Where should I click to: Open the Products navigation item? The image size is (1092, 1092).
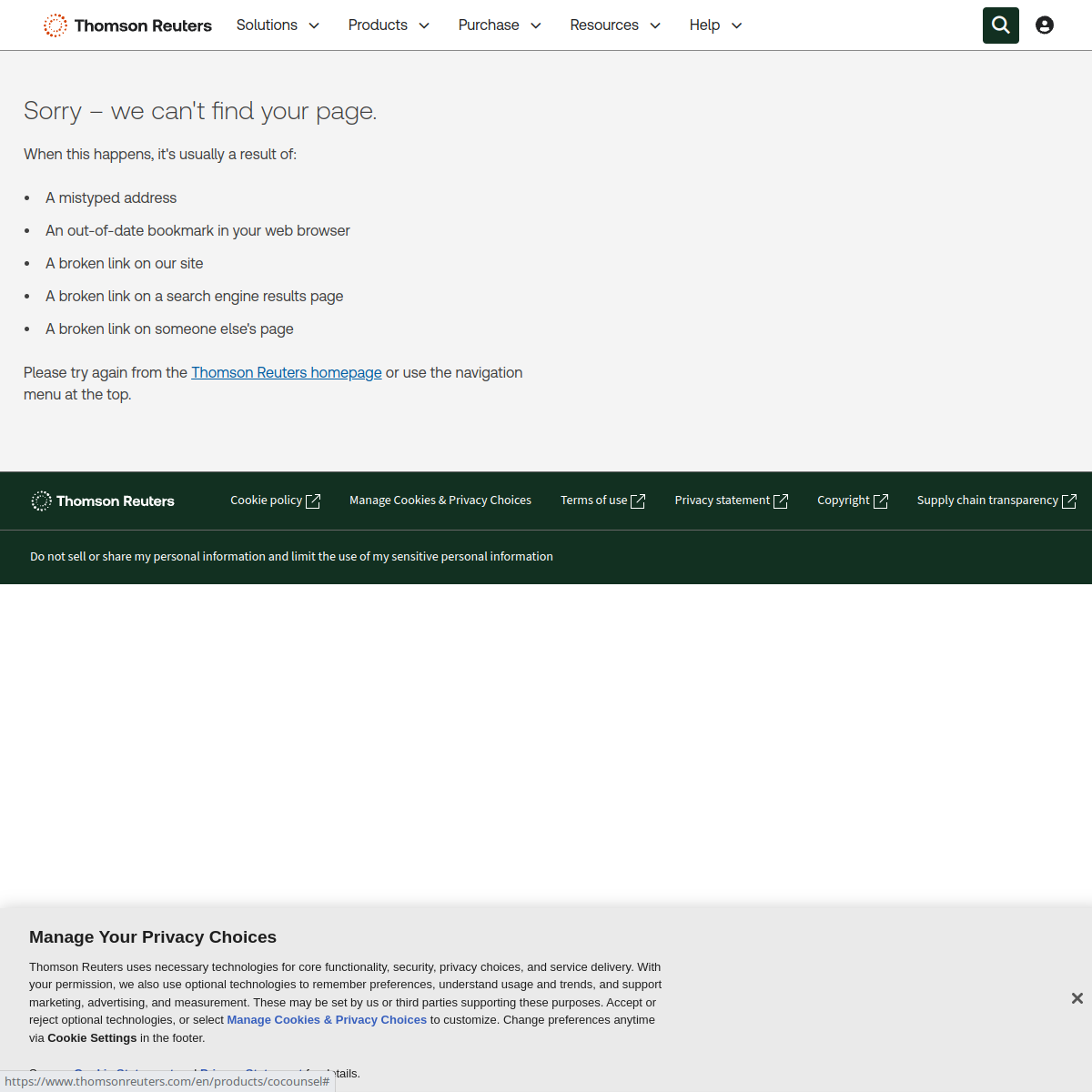[378, 25]
